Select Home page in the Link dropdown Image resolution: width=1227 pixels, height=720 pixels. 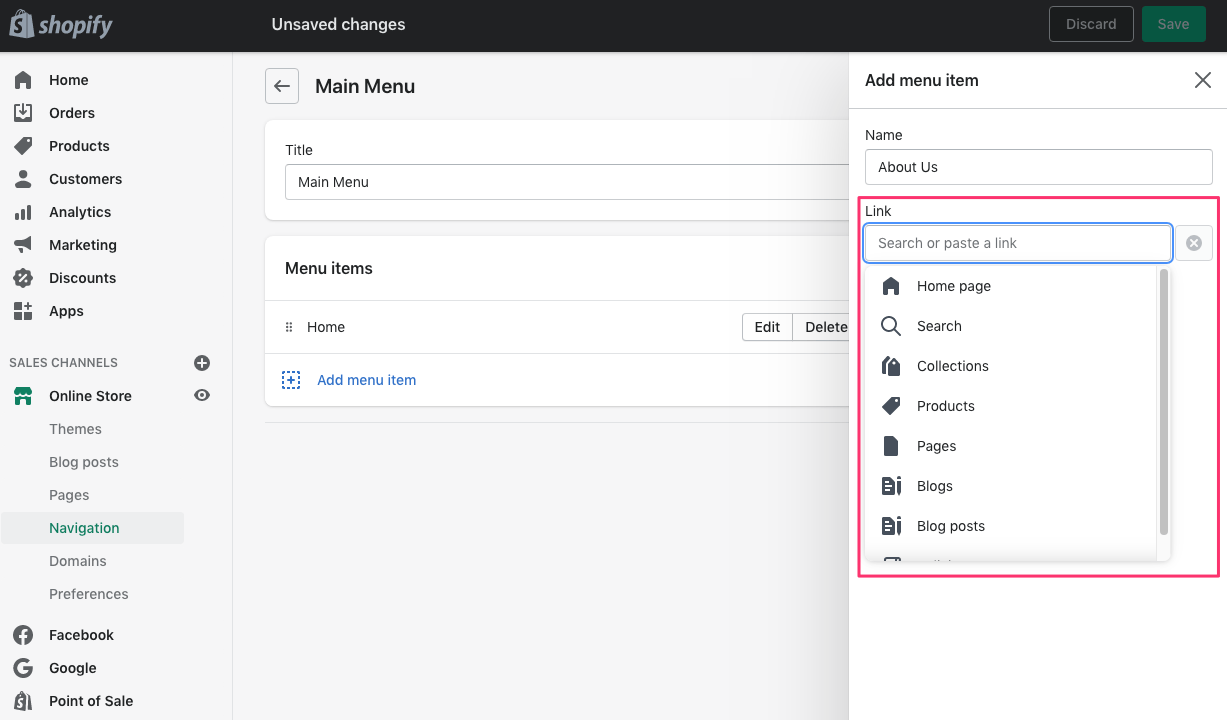pos(953,286)
